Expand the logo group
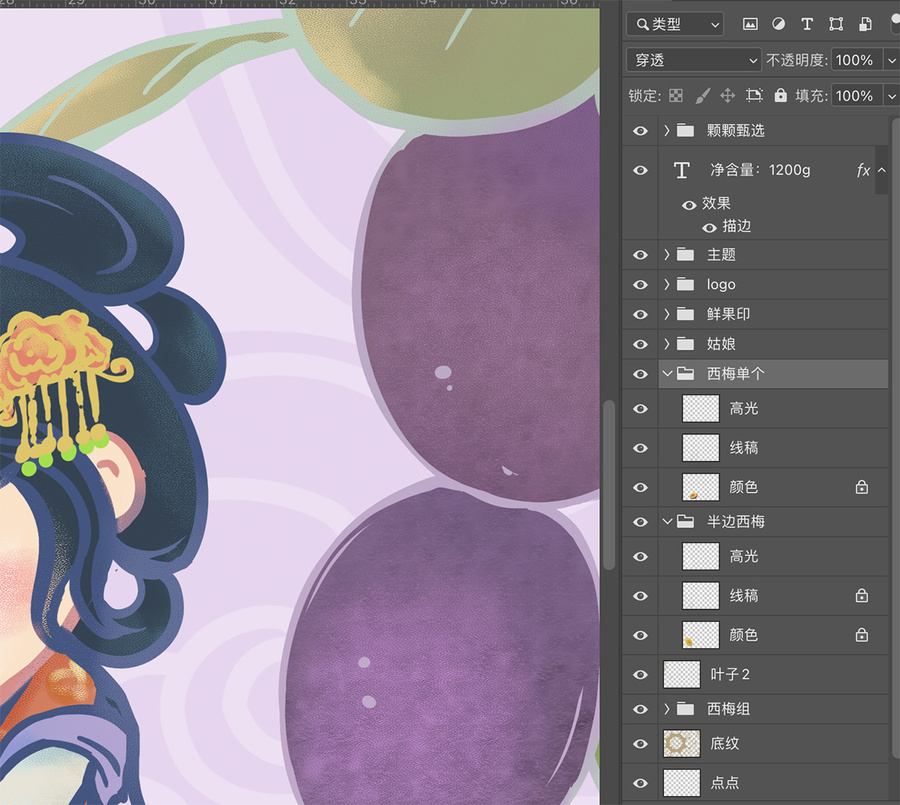The width and height of the screenshot is (900, 805). point(666,284)
